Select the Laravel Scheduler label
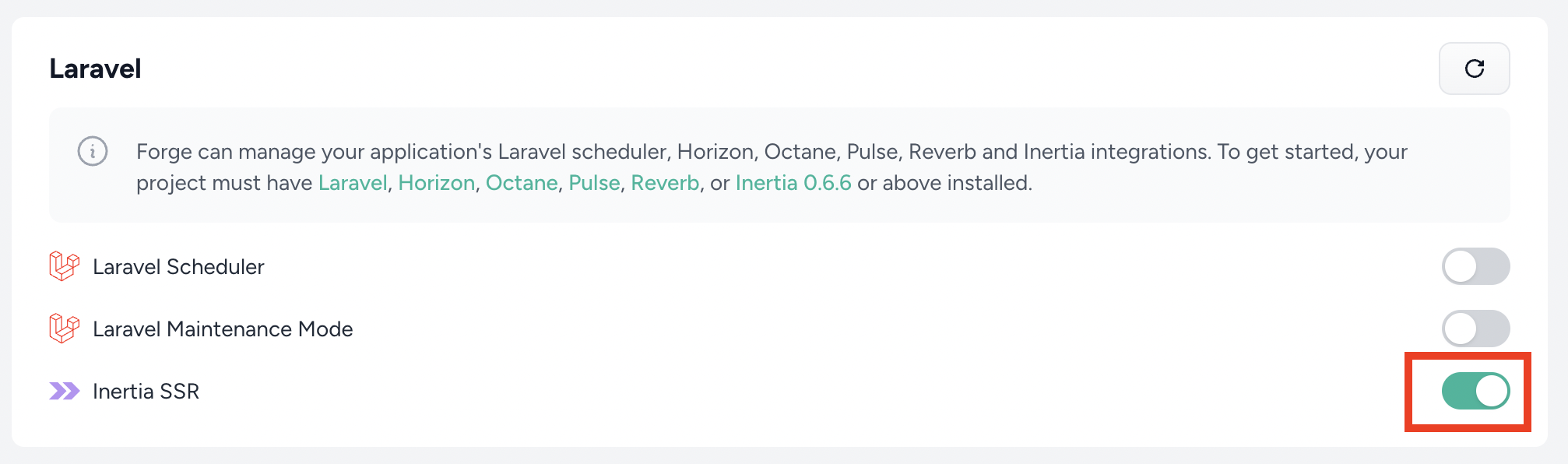Viewport: 1568px width, 464px height. (178, 267)
